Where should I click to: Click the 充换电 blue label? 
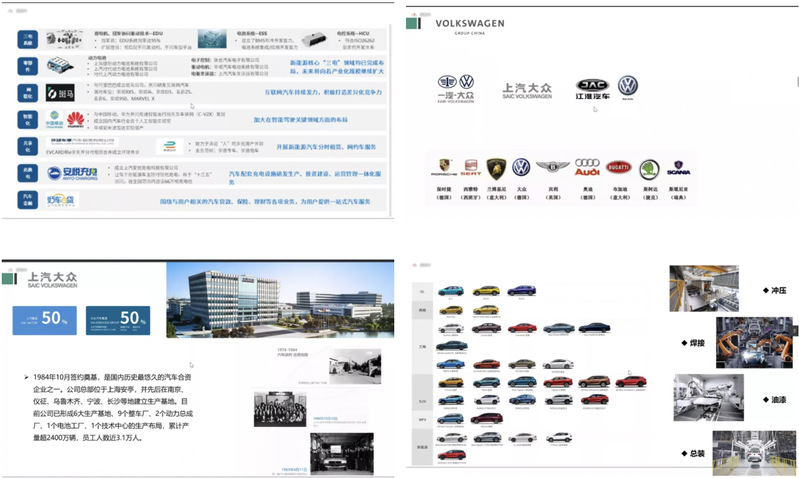(28, 173)
